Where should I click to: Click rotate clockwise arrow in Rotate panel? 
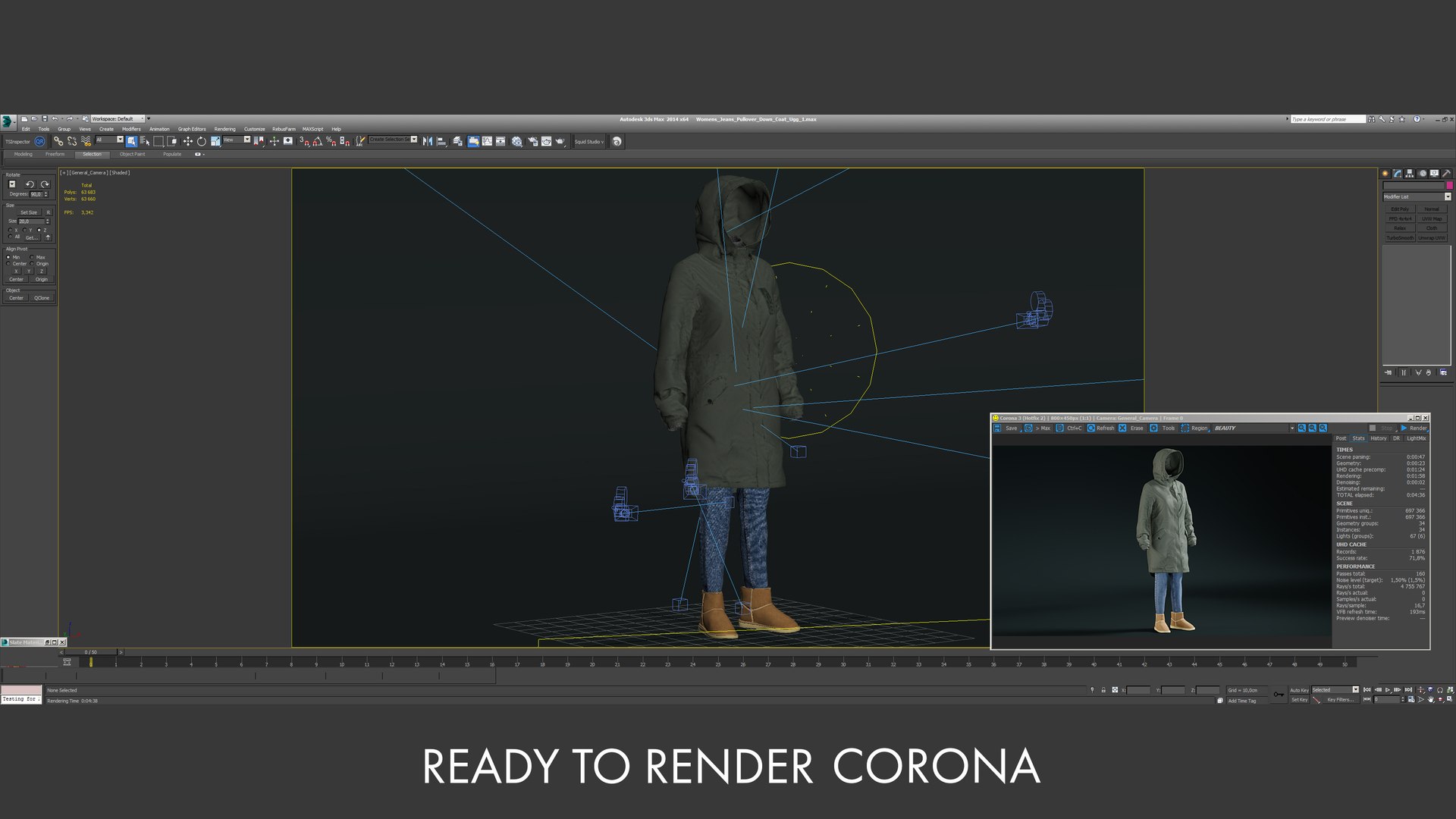tap(45, 184)
